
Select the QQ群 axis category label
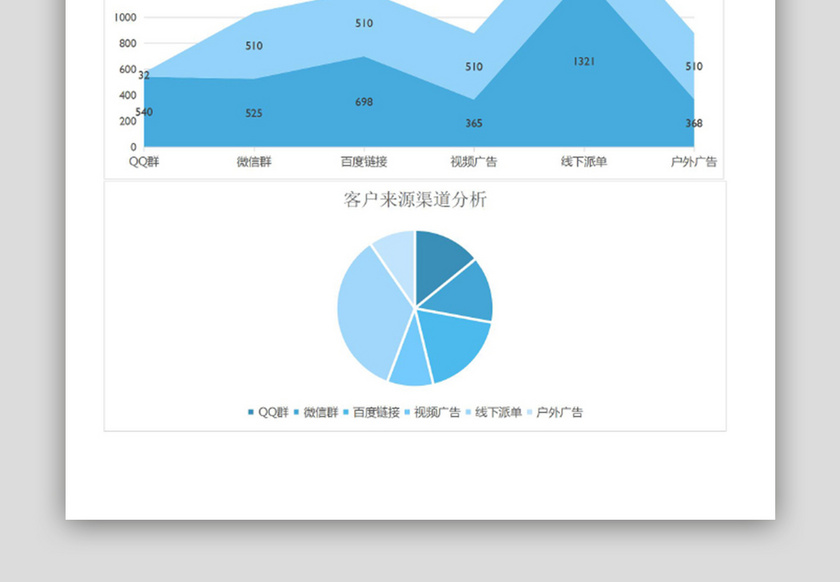point(143,159)
